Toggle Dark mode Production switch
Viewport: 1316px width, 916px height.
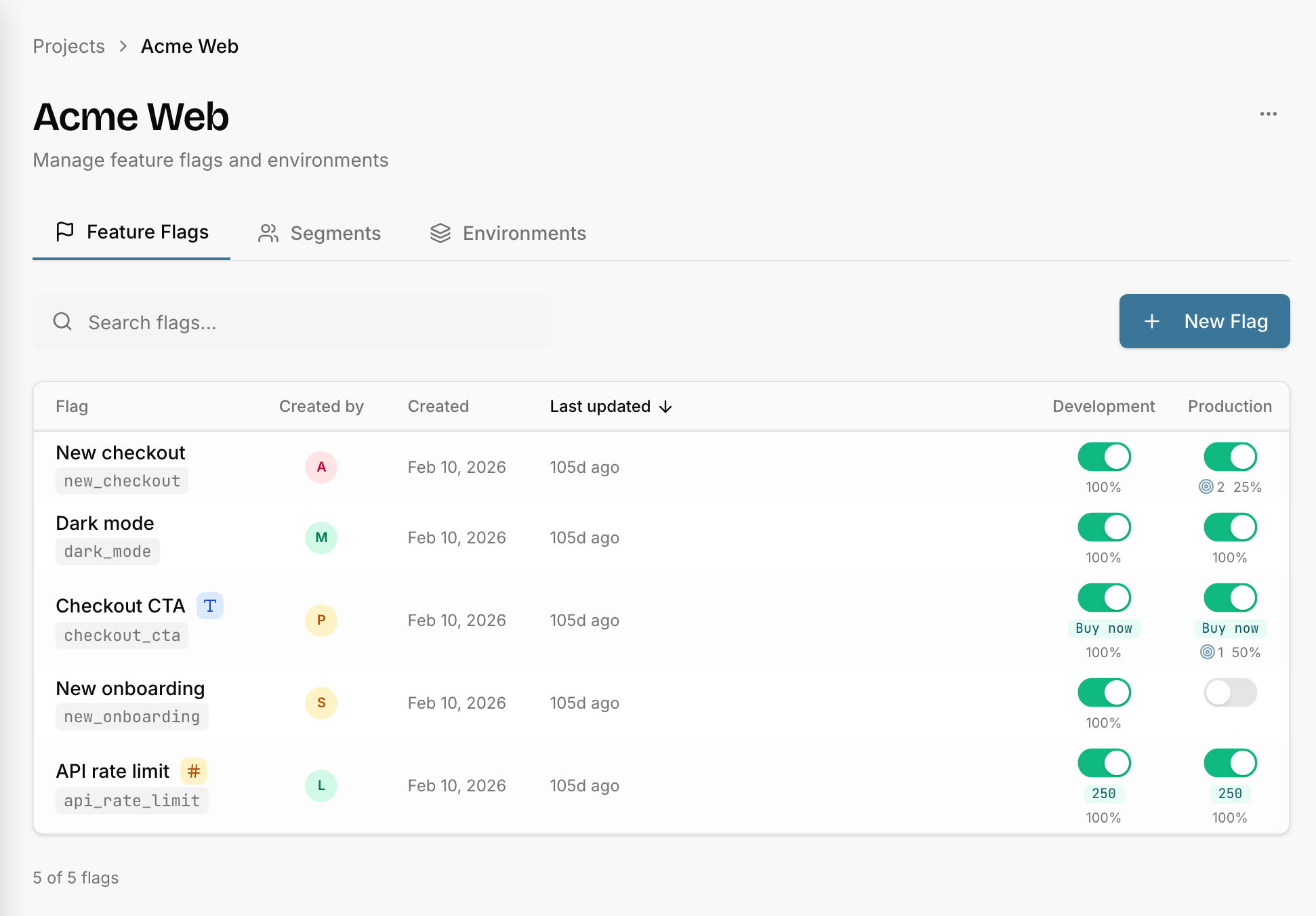(x=1230, y=527)
